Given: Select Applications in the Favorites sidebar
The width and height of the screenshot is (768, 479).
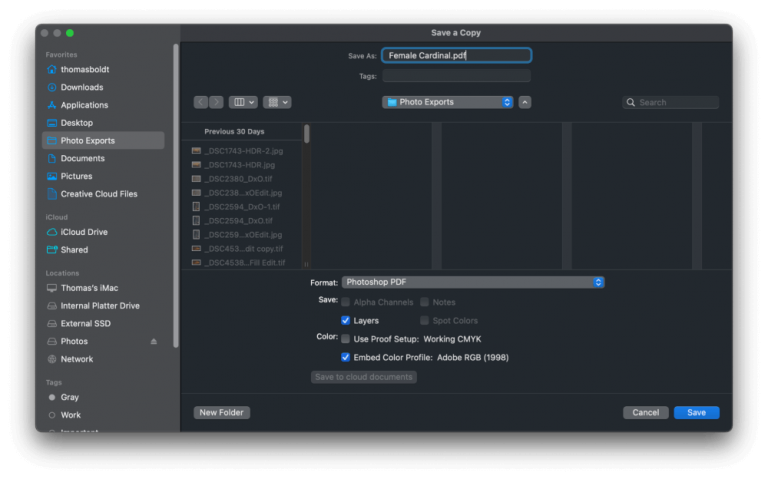Looking at the screenshot, I should (84, 105).
